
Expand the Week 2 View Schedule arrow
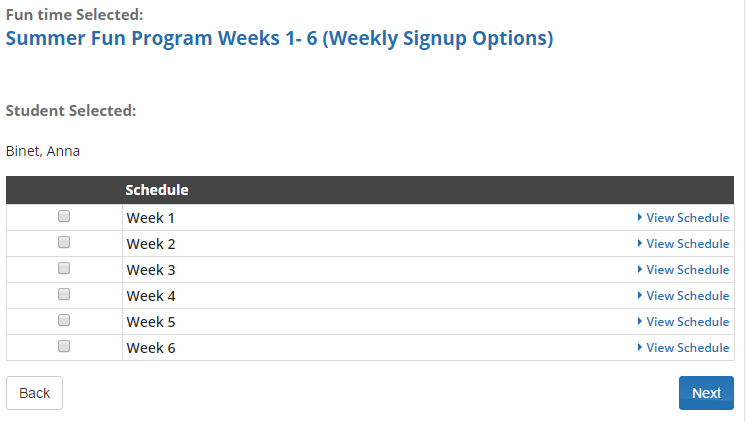640,243
